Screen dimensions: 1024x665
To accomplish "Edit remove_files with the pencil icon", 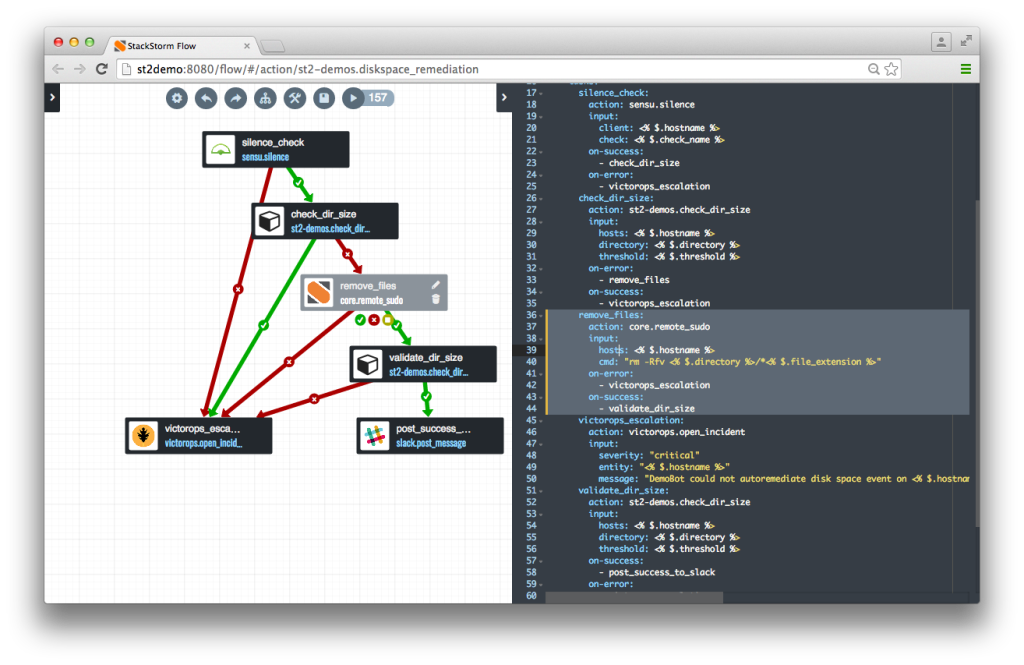I will pyautogui.click(x=437, y=286).
